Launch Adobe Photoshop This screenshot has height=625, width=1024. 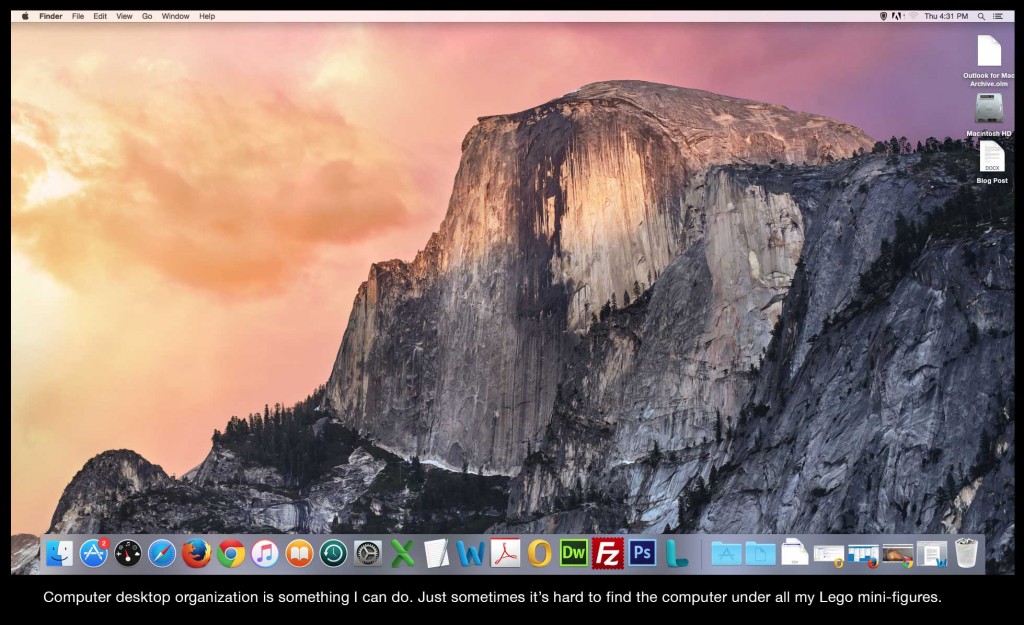pos(641,551)
